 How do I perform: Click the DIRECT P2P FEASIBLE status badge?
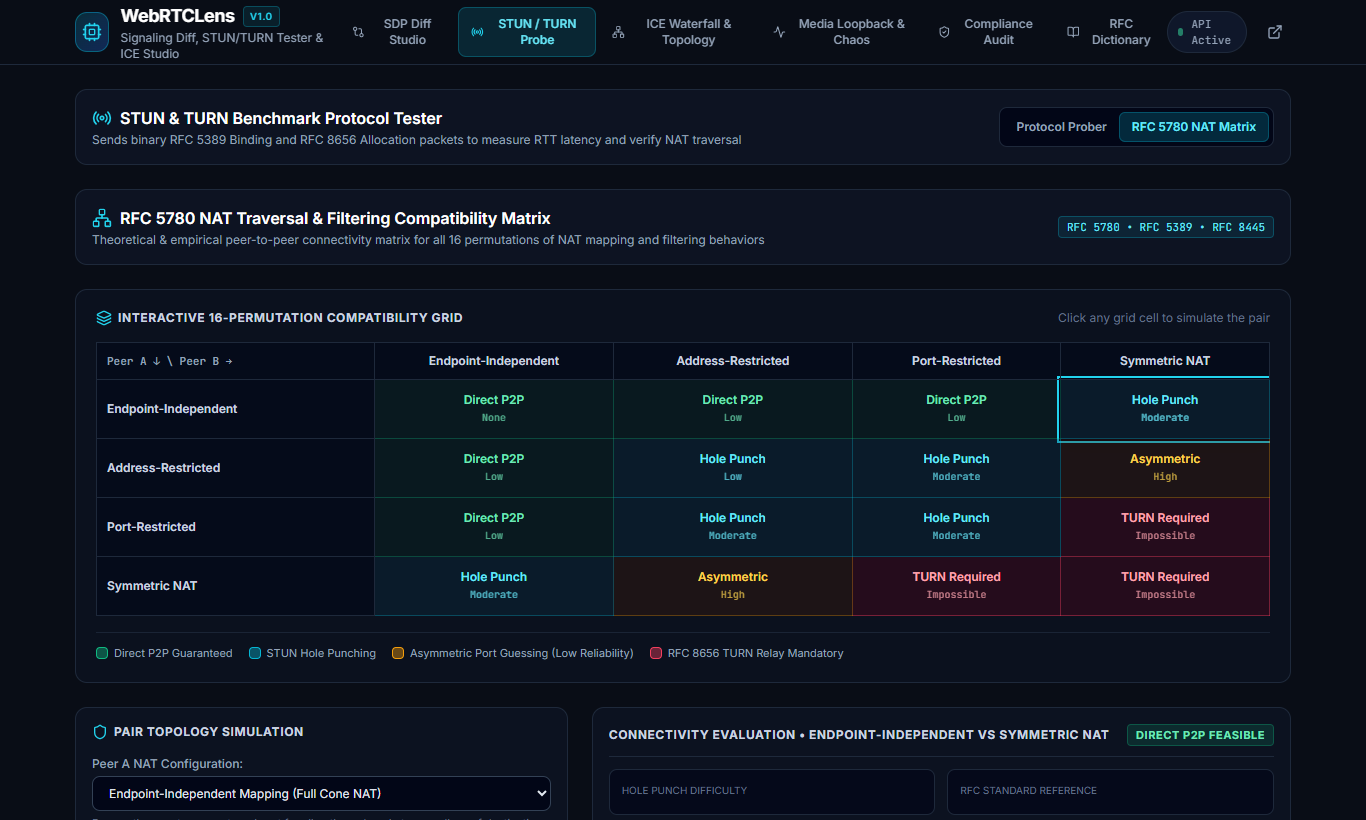pos(1200,735)
